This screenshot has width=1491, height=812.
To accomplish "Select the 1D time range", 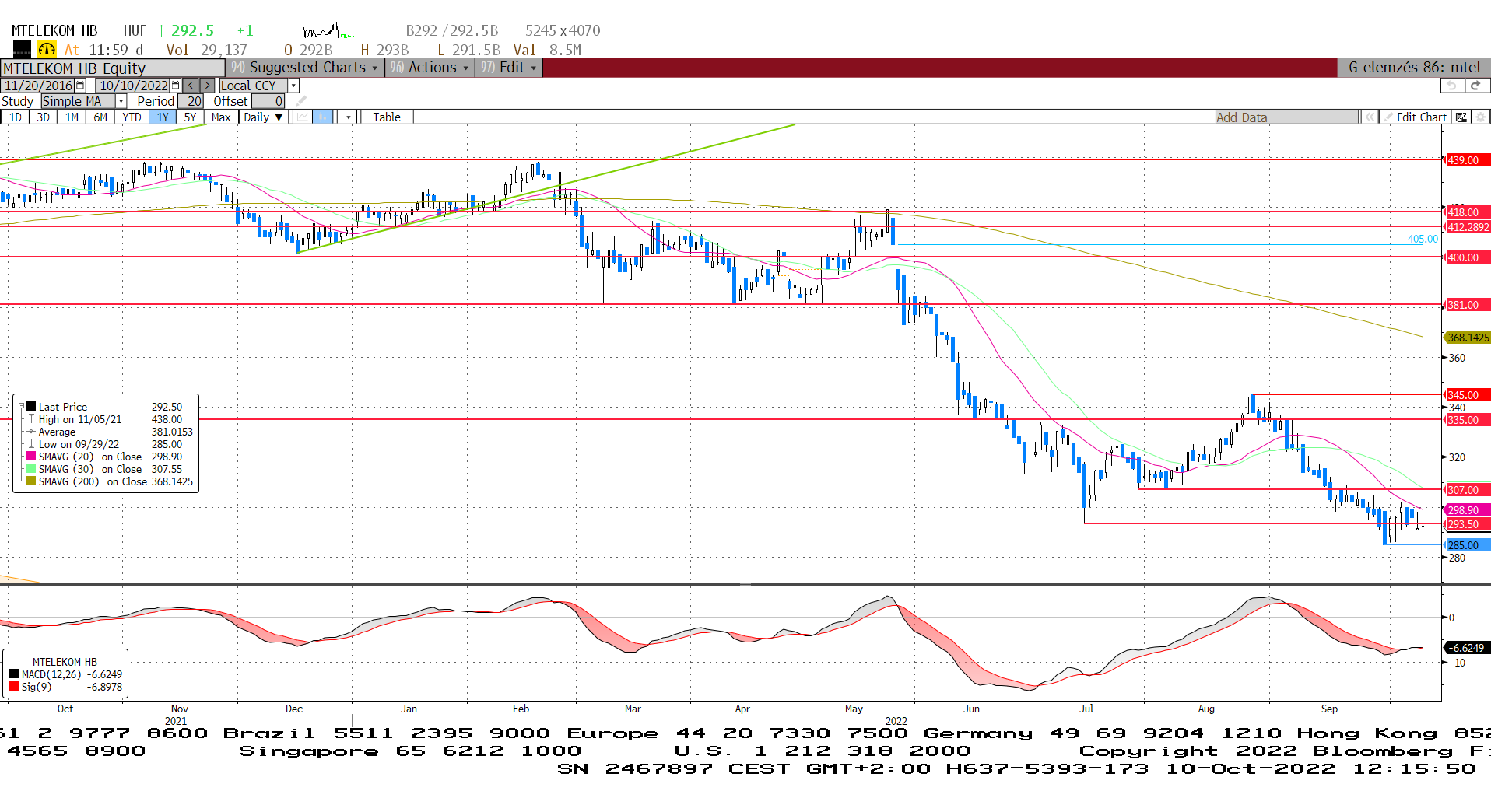I will pyautogui.click(x=16, y=117).
